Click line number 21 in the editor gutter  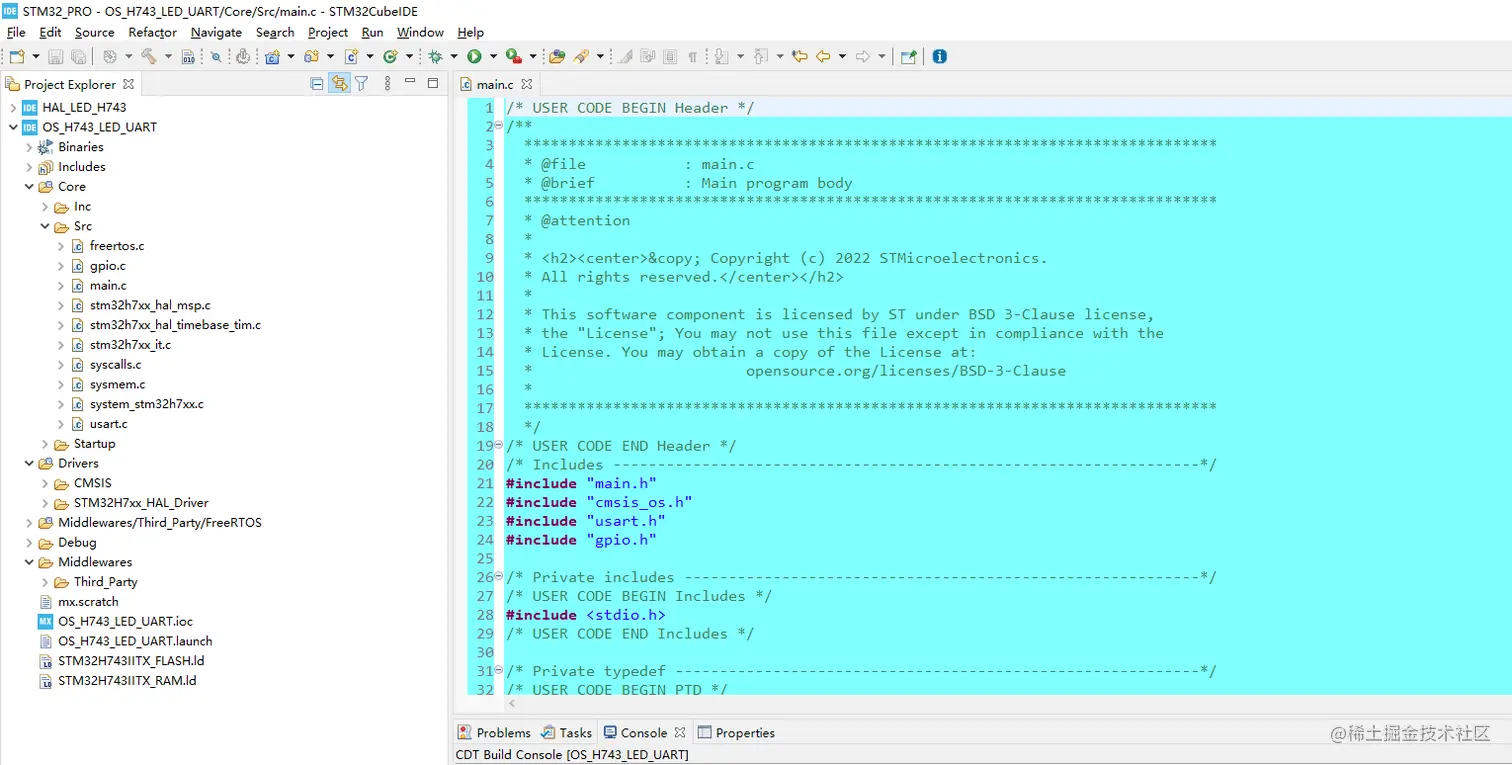coord(485,483)
